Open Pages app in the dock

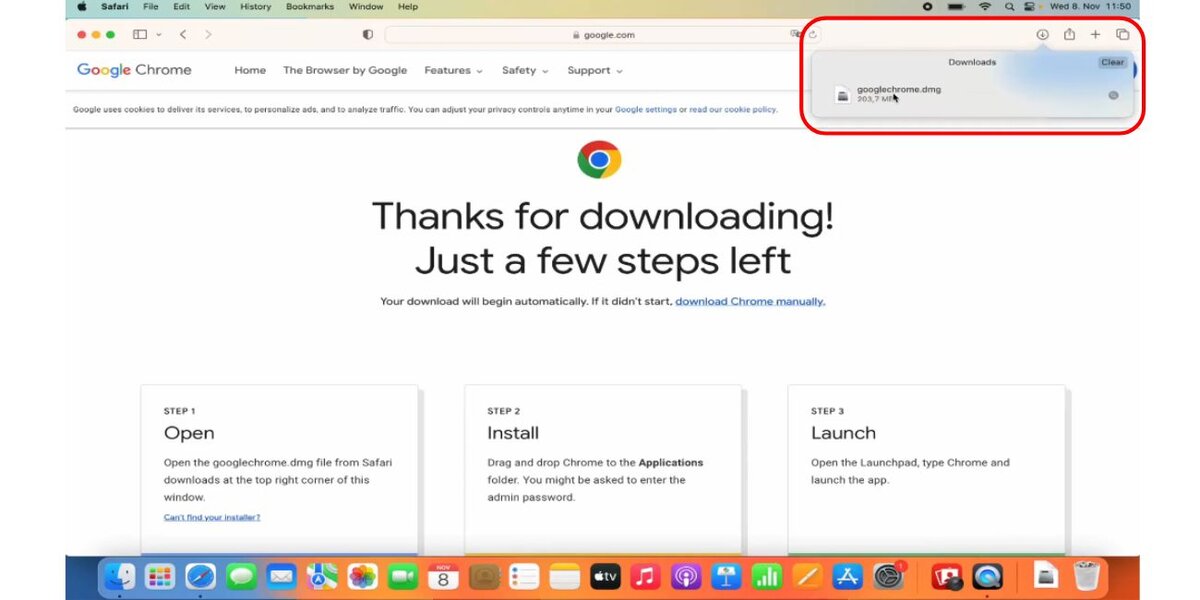tap(806, 576)
